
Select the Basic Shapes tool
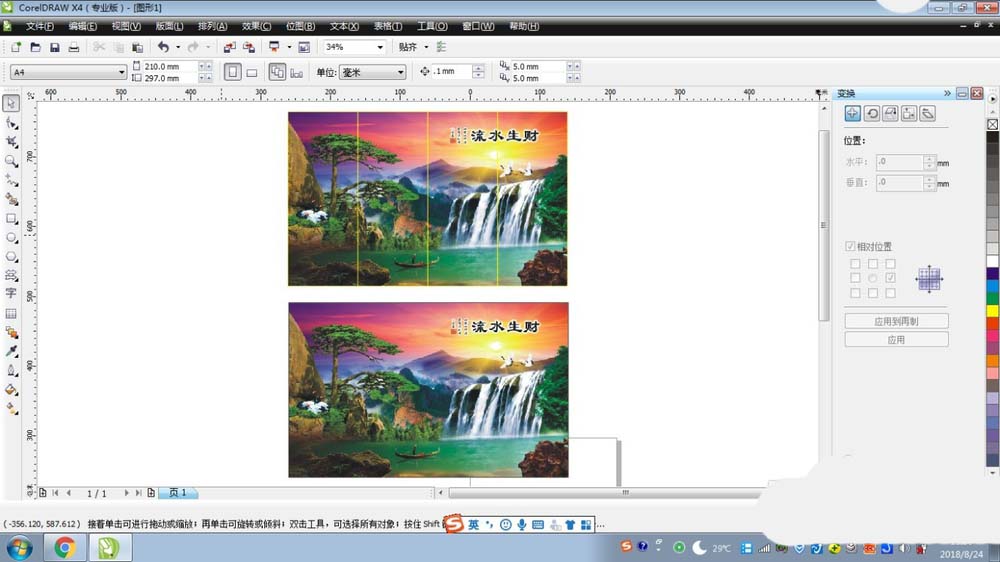point(11,275)
